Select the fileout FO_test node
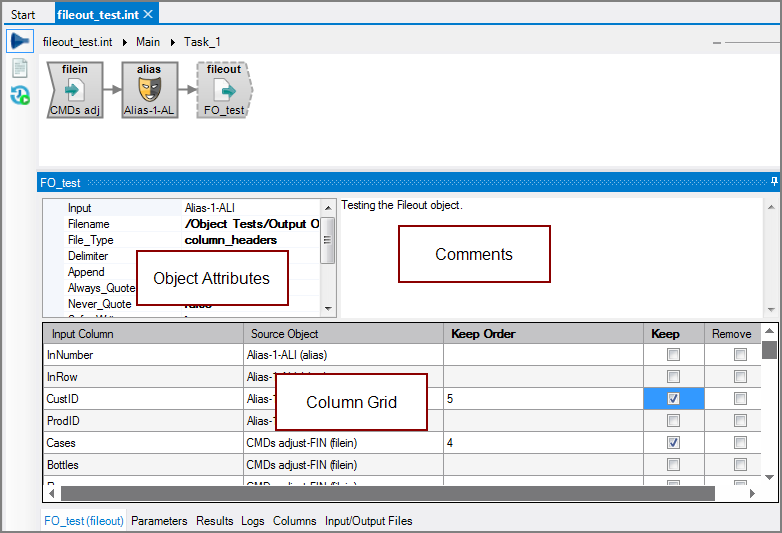 [x=224, y=90]
